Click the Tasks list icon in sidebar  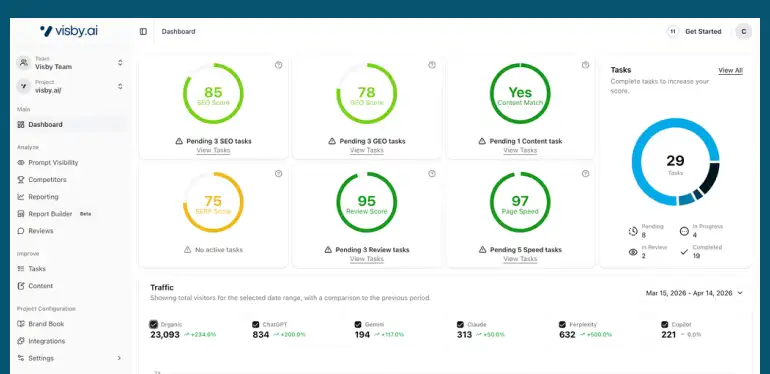(x=21, y=269)
